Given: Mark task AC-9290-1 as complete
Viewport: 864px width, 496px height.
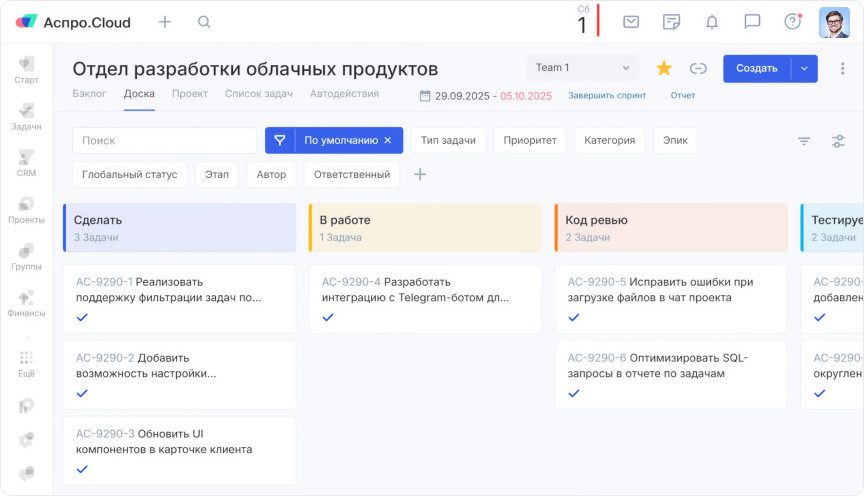Looking at the screenshot, I should pos(82,317).
